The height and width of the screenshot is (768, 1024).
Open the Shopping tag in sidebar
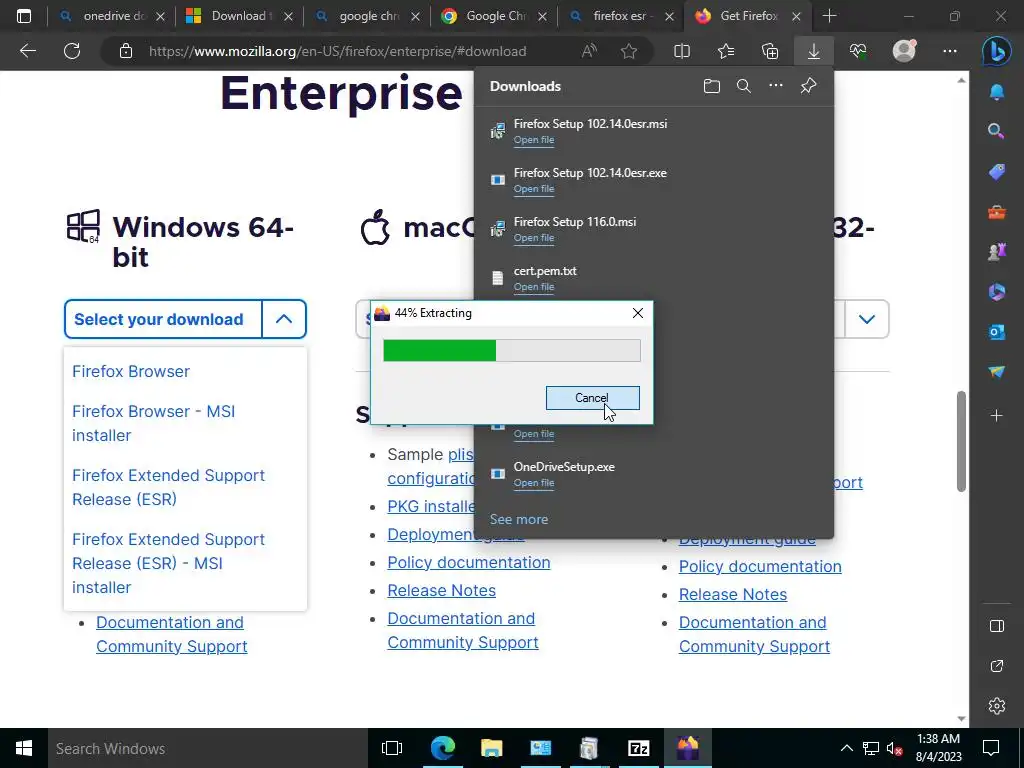click(997, 172)
